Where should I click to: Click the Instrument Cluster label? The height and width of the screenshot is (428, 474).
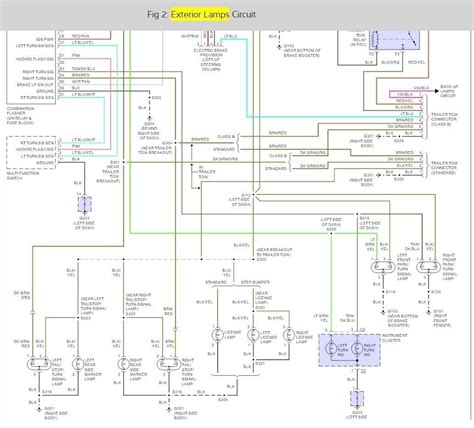tap(395, 338)
